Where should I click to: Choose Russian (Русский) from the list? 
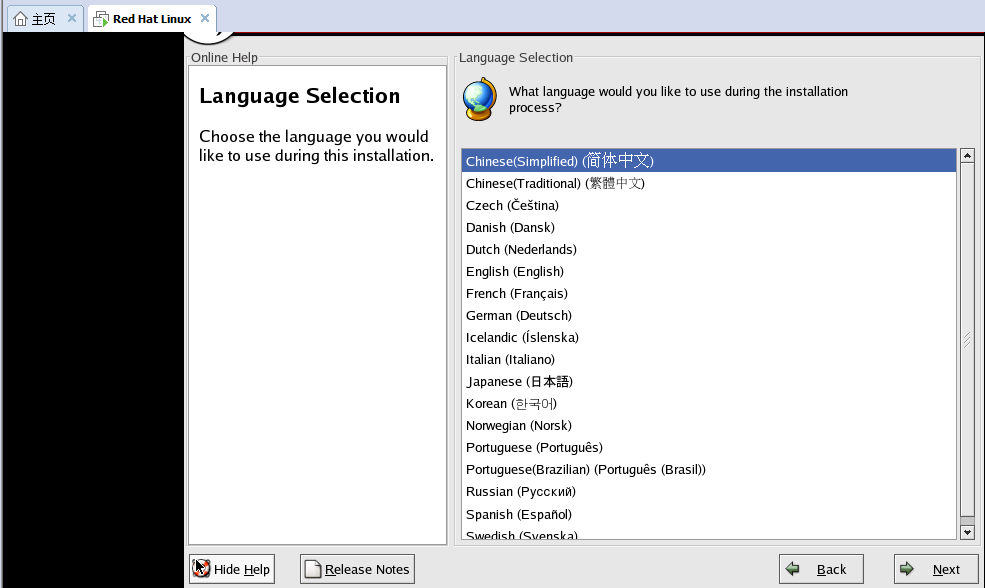point(709,491)
